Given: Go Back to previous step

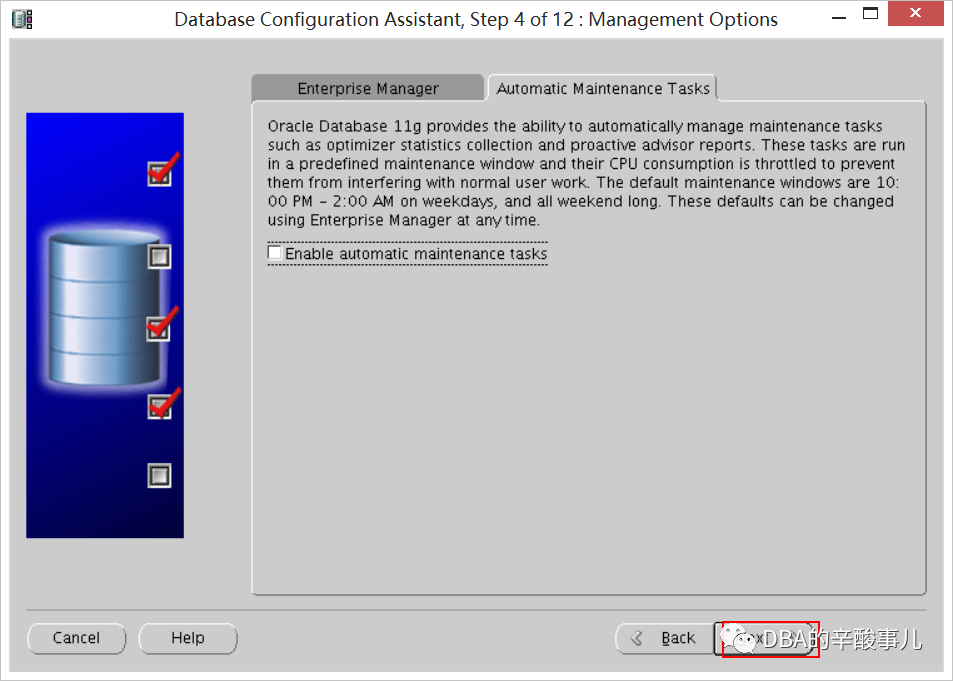Looking at the screenshot, I should click(x=664, y=638).
